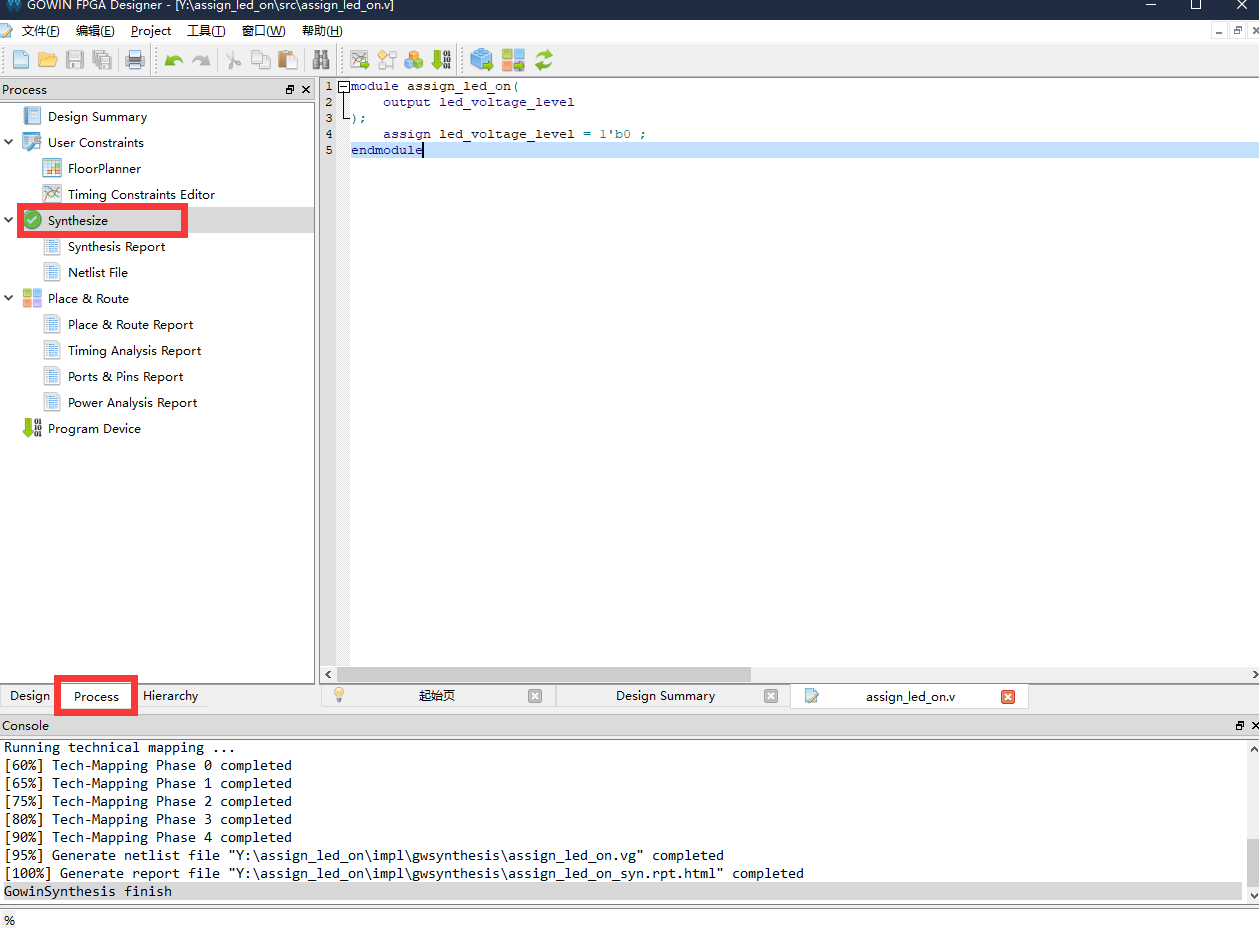Image resolution: width=1259 pixels, height=928 pixels.
Task: Collapse the Place & Route tree node
Action: pos(9,298)
